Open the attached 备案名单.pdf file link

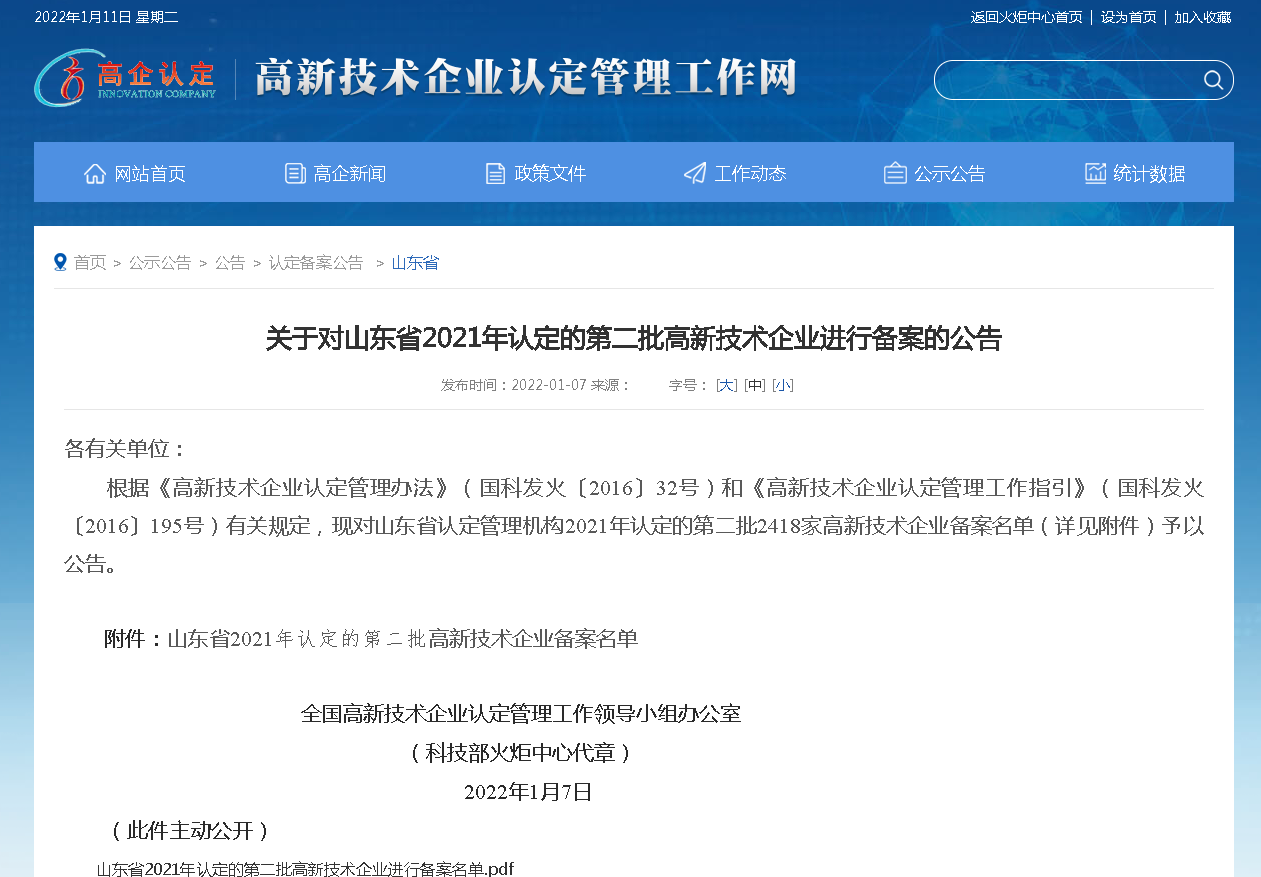coord(305,868)
